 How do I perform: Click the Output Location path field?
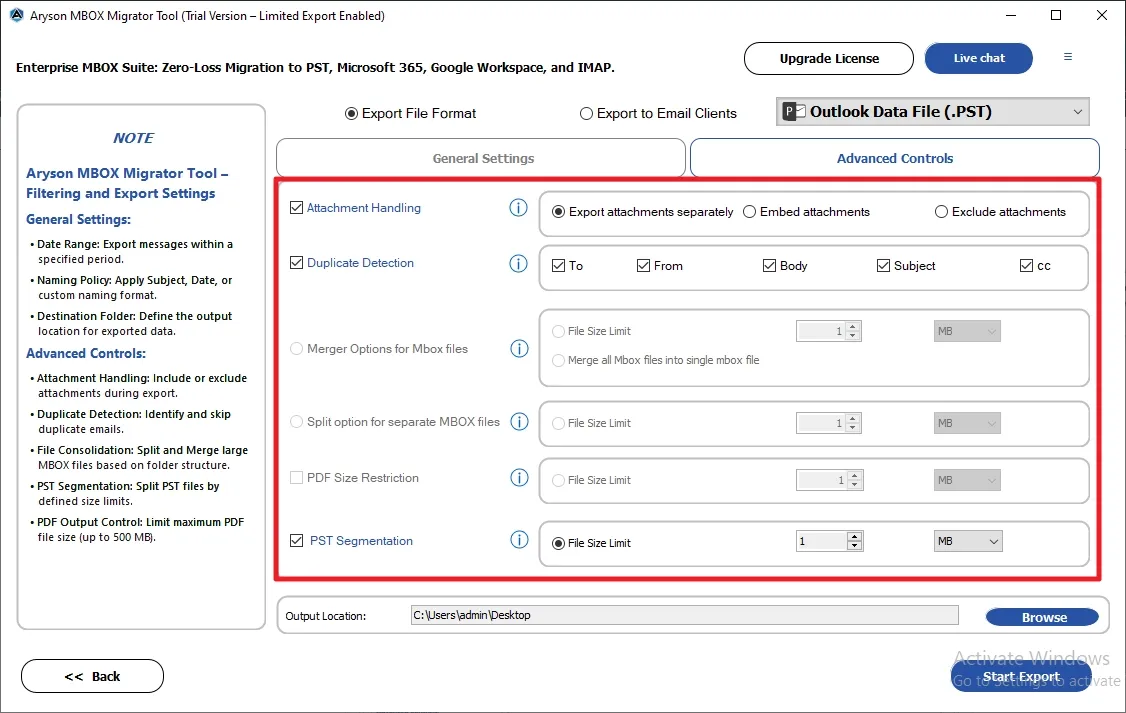point(684,615)
